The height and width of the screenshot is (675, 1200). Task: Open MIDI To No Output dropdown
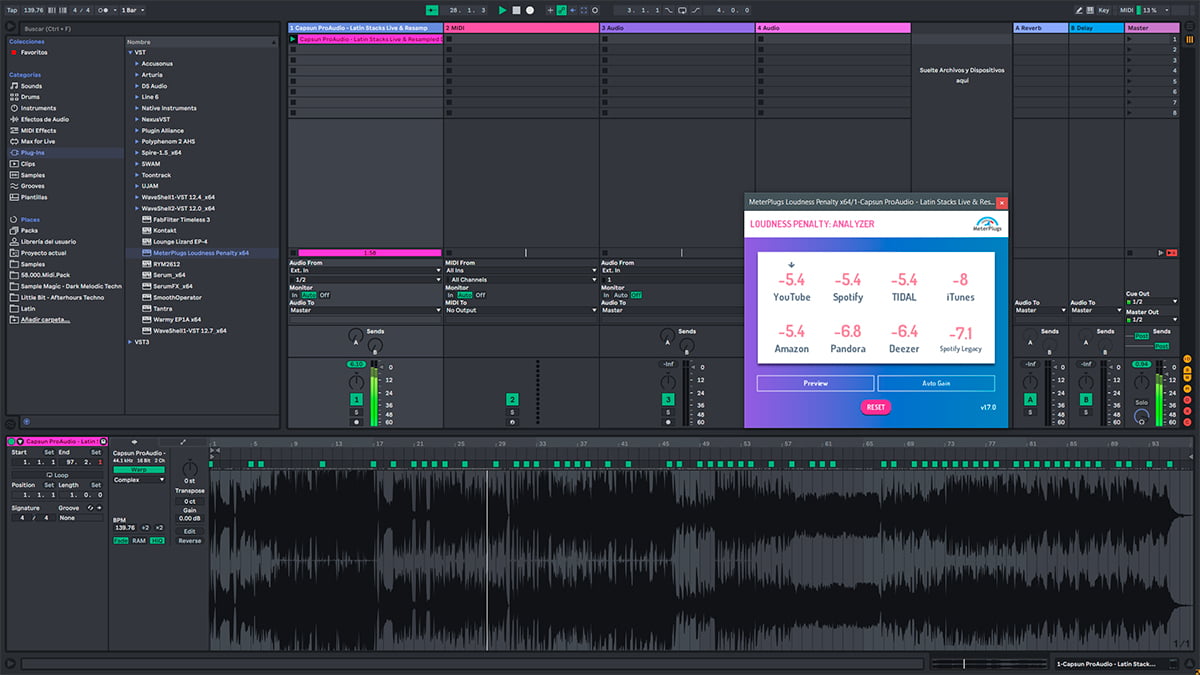(521, 310)
